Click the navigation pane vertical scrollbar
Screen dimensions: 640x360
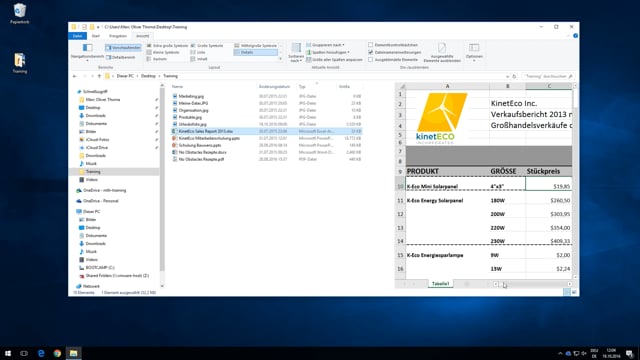tap(162, 186)
